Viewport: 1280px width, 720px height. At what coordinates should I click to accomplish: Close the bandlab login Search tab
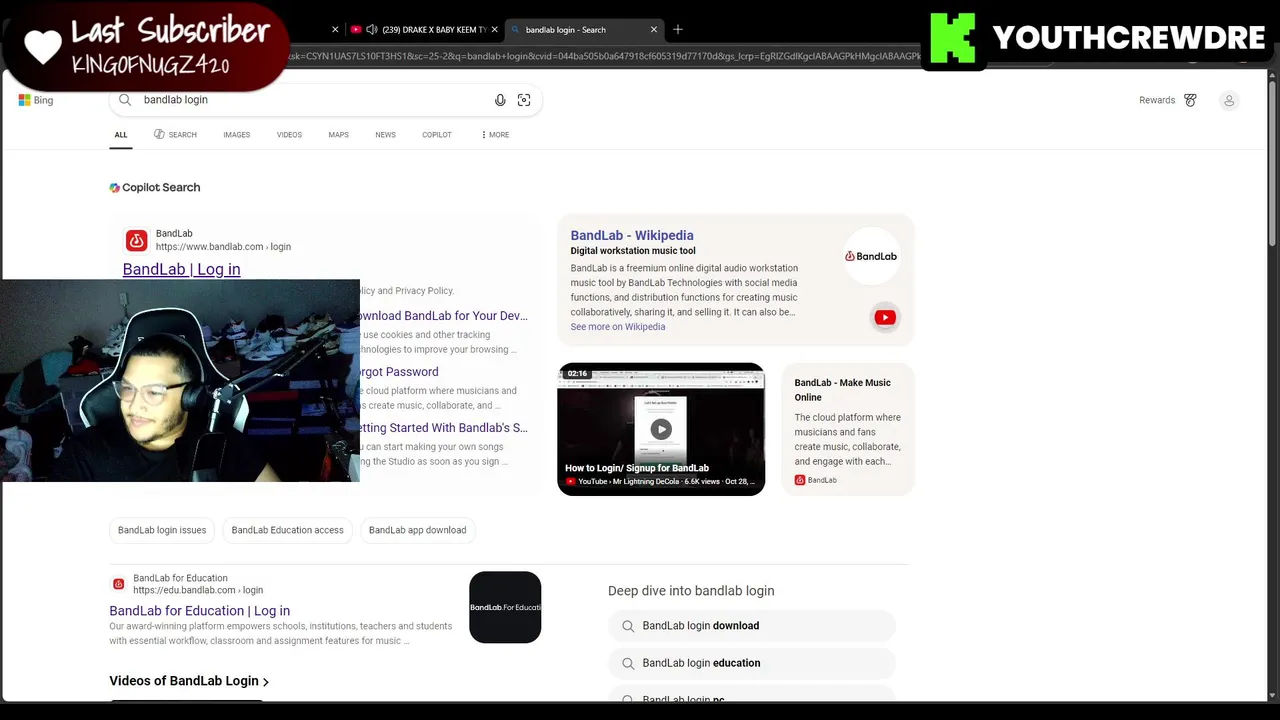click(654, 30)
